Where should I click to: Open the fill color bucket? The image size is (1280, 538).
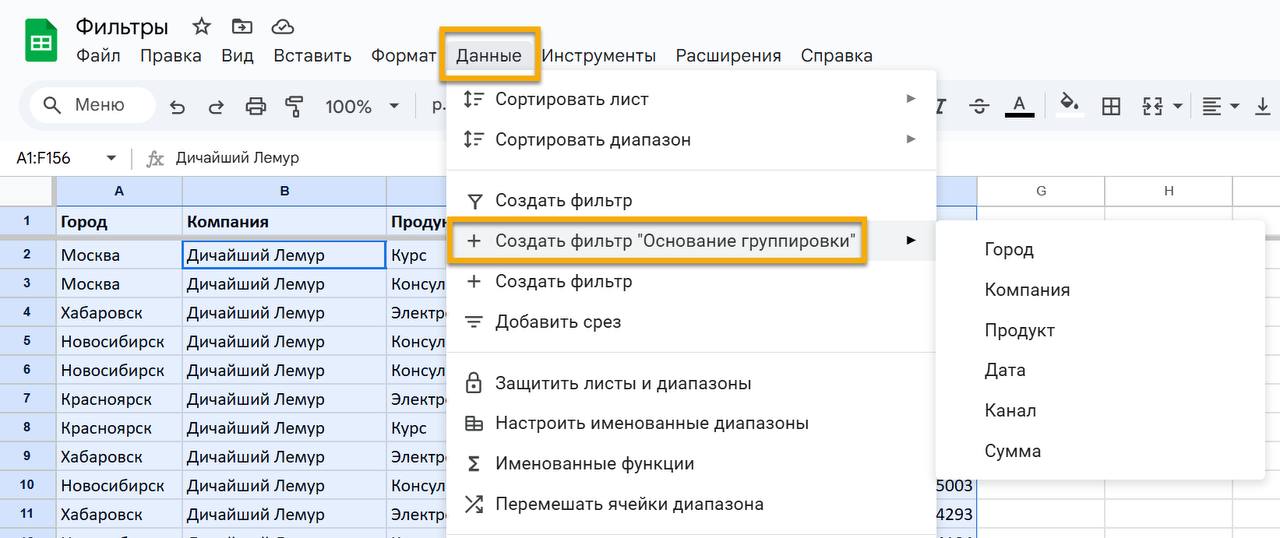pos(1069,105)
